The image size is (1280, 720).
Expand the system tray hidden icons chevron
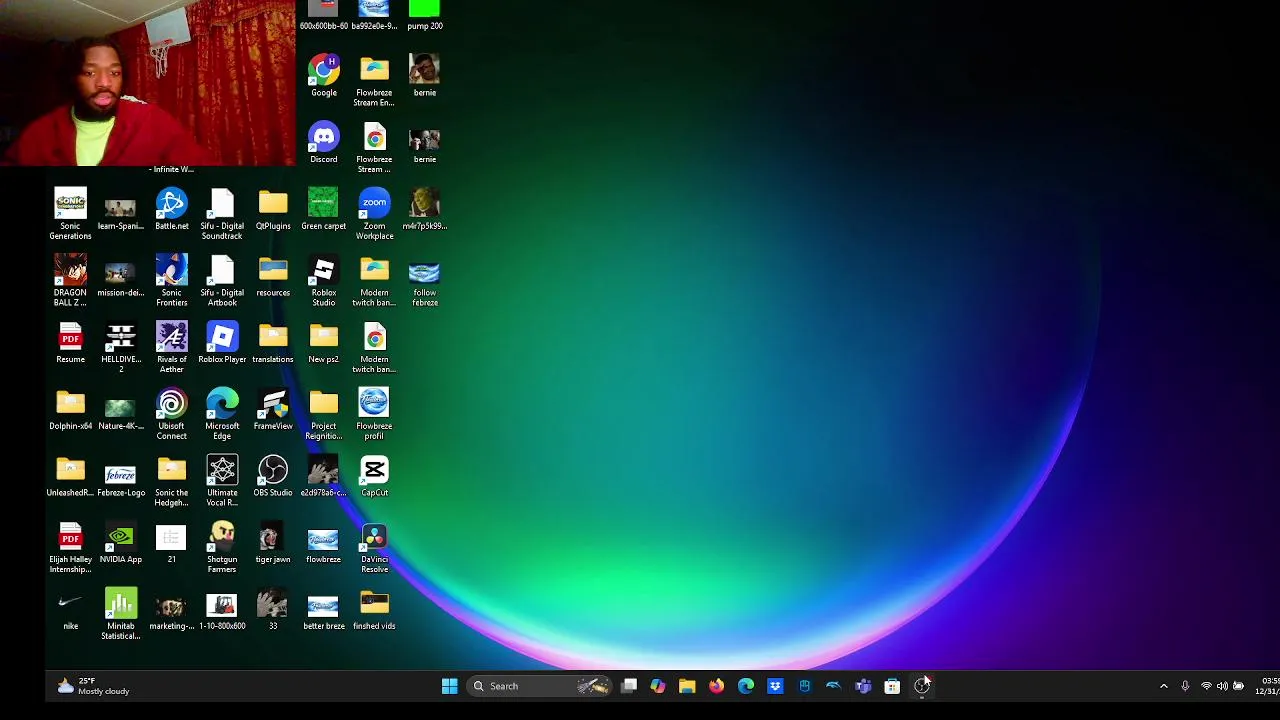pos(1163,686)
